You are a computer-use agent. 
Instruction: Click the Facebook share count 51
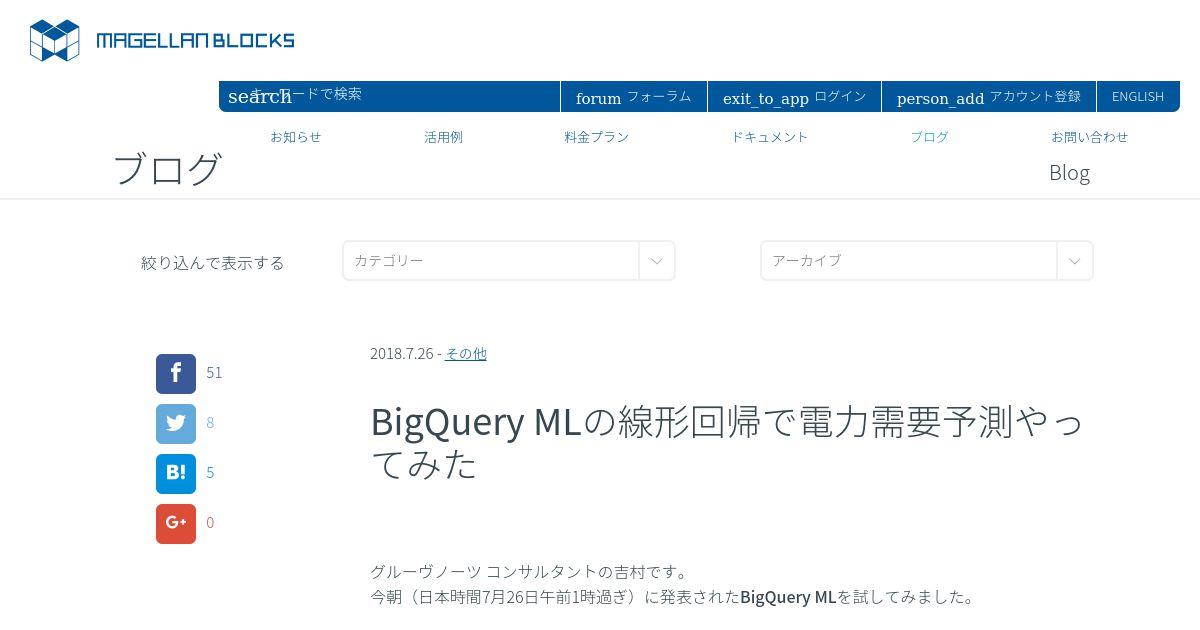(x=214, y=373)
